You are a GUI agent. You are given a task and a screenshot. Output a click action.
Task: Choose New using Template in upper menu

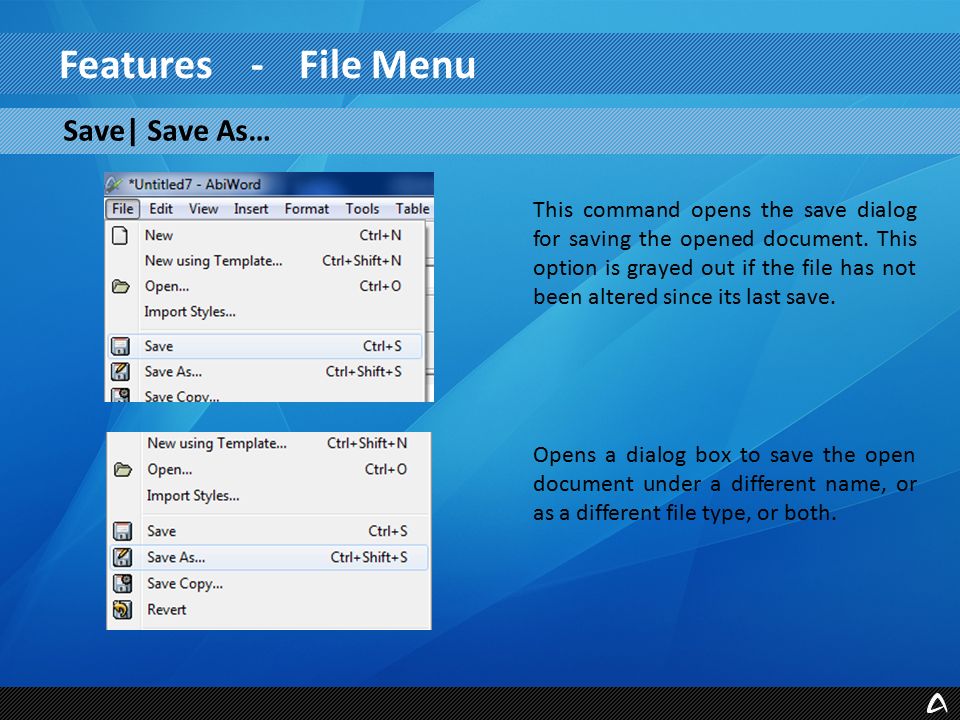265,261
